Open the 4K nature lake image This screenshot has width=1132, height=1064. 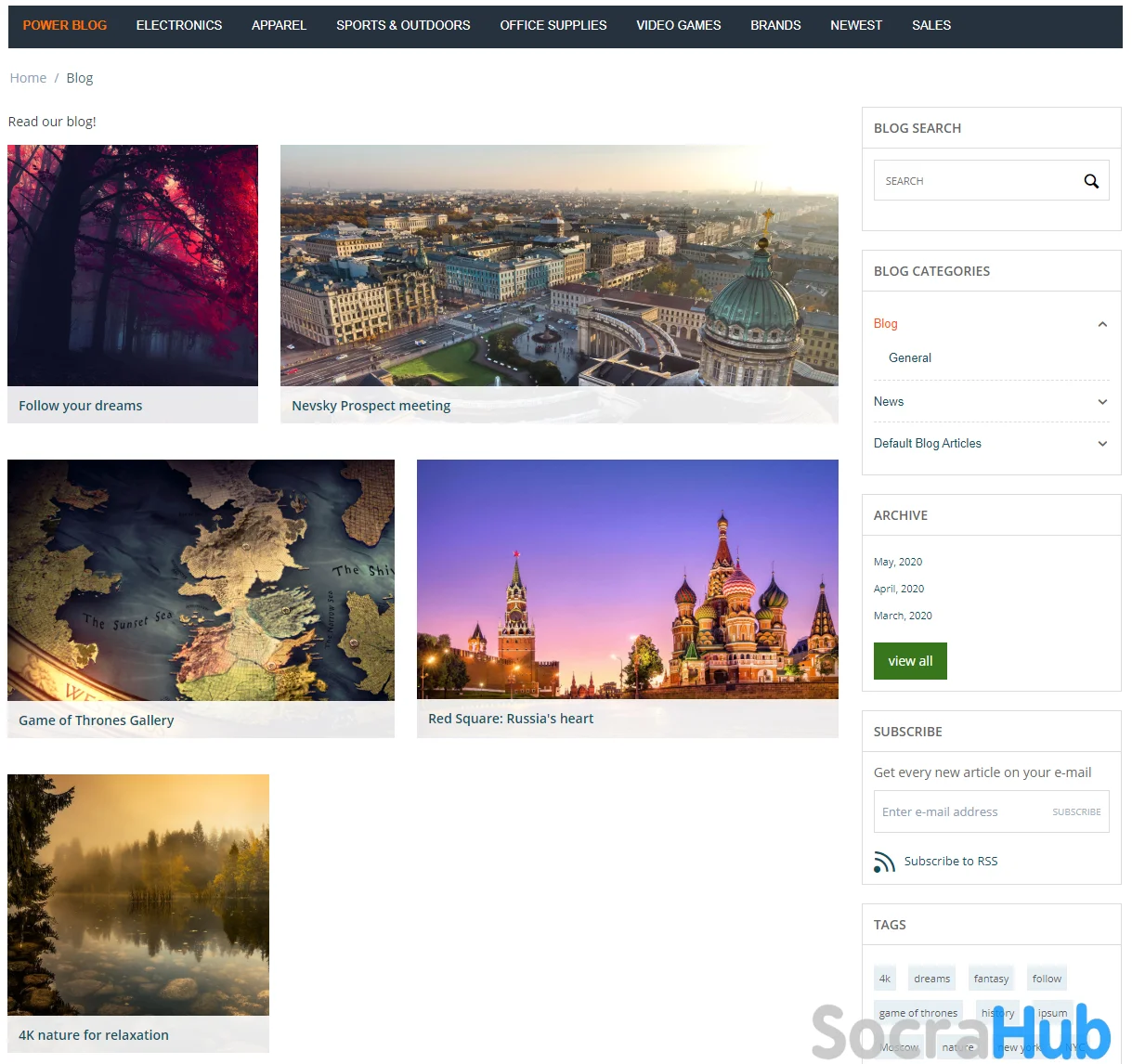coord(138,895)
